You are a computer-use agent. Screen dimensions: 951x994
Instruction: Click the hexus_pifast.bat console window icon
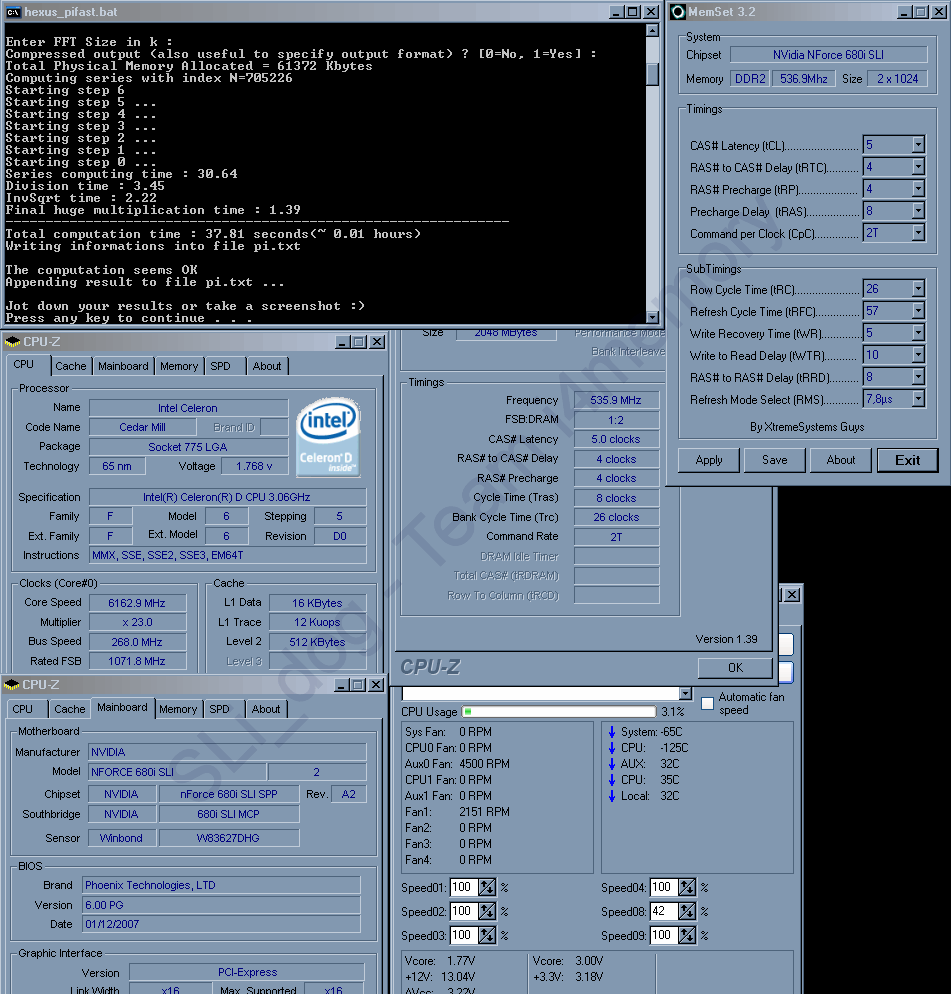(13, 11)
